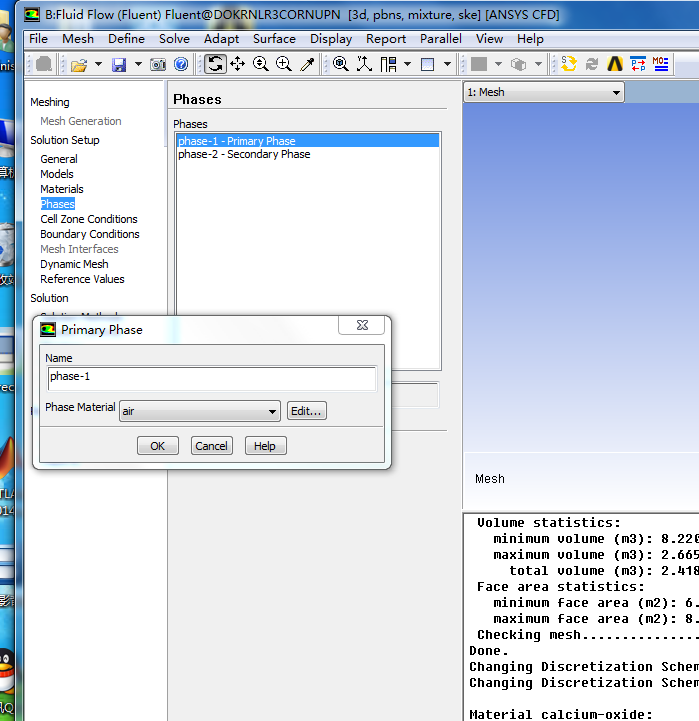Click the Solution heading in navigation tree
Screen dimensions: 699x721
click(49, 298)
